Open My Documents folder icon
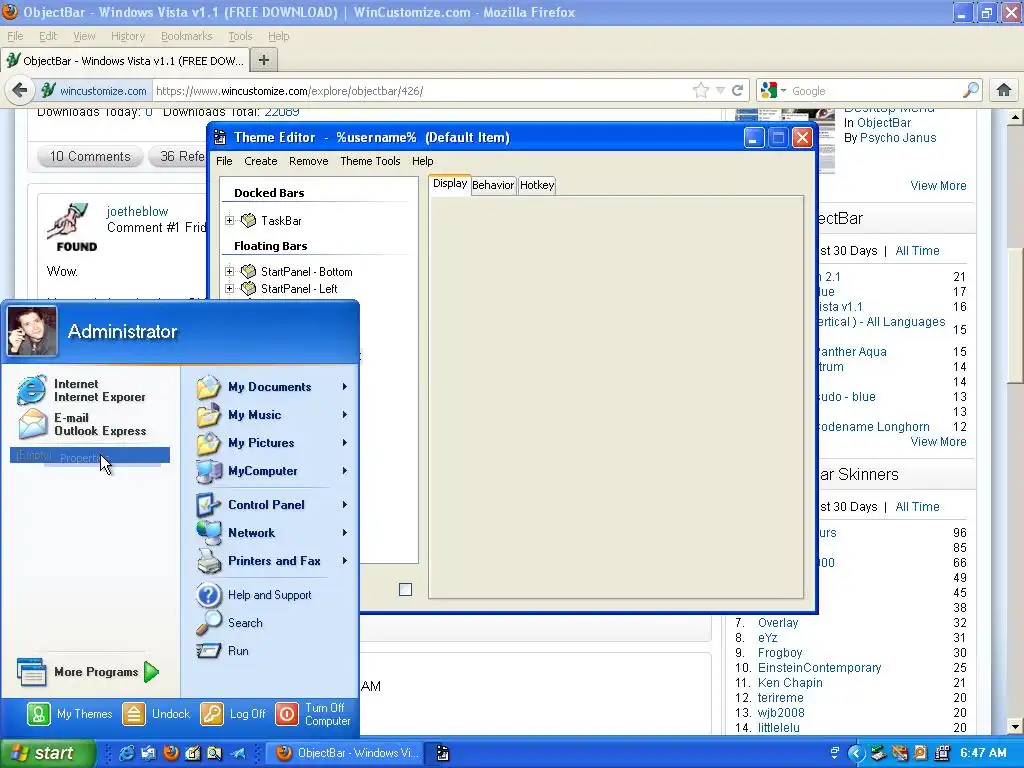This screenshot has height=768, width=1024. (x=208, y=387)
